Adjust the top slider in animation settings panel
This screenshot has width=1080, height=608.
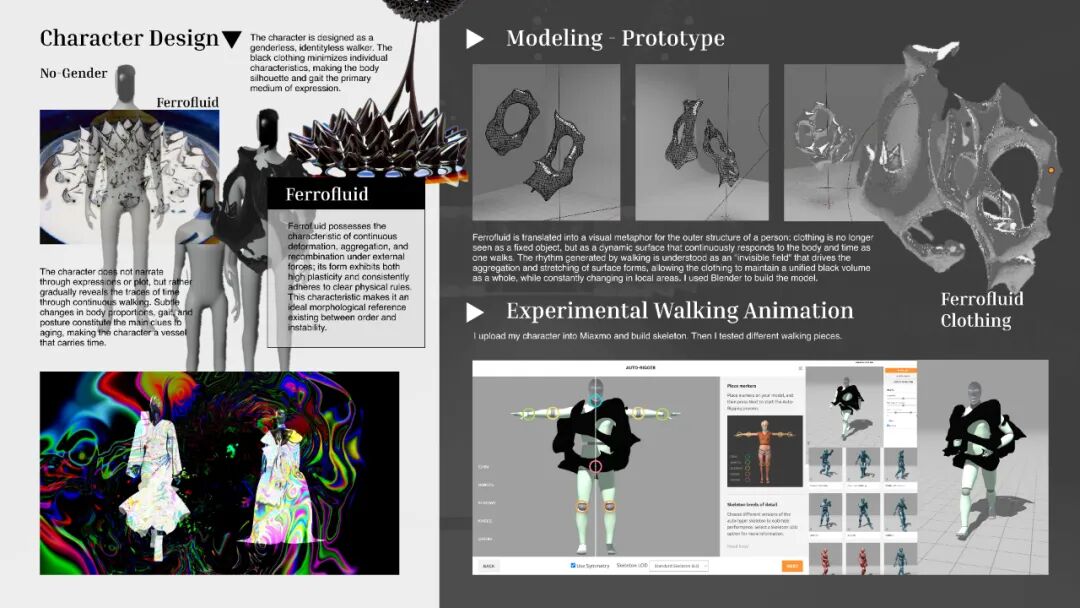click(901, 398)
